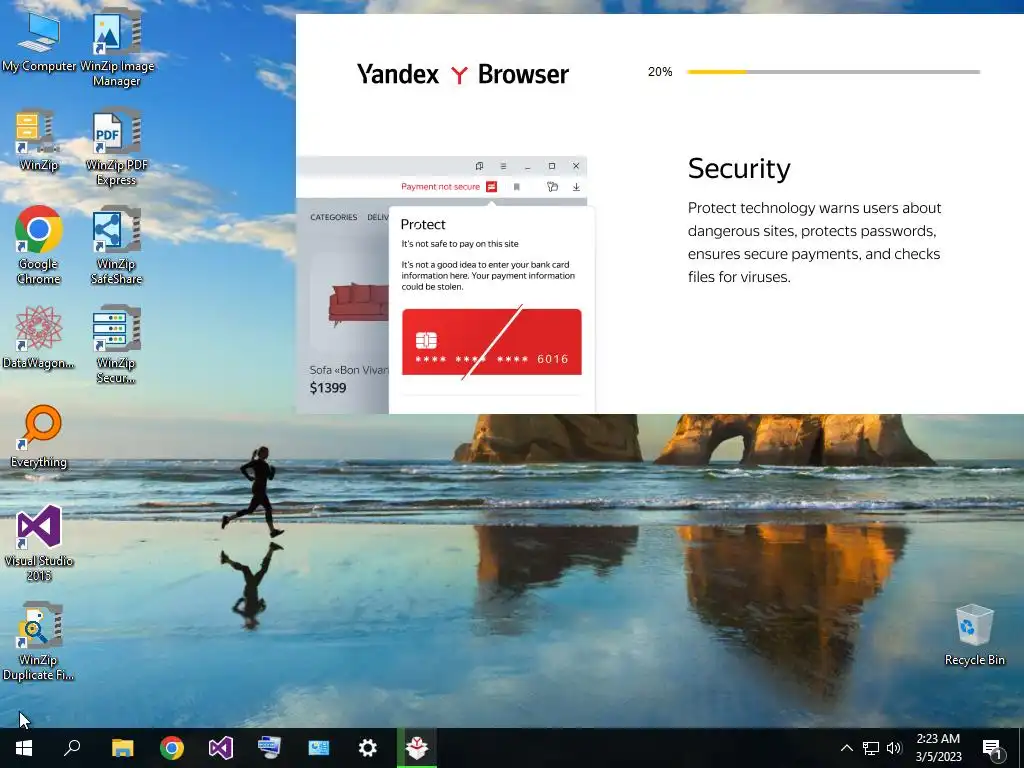Select the Everything search shortcut
The image size is (1024, 768).
[x=39, y=436]
